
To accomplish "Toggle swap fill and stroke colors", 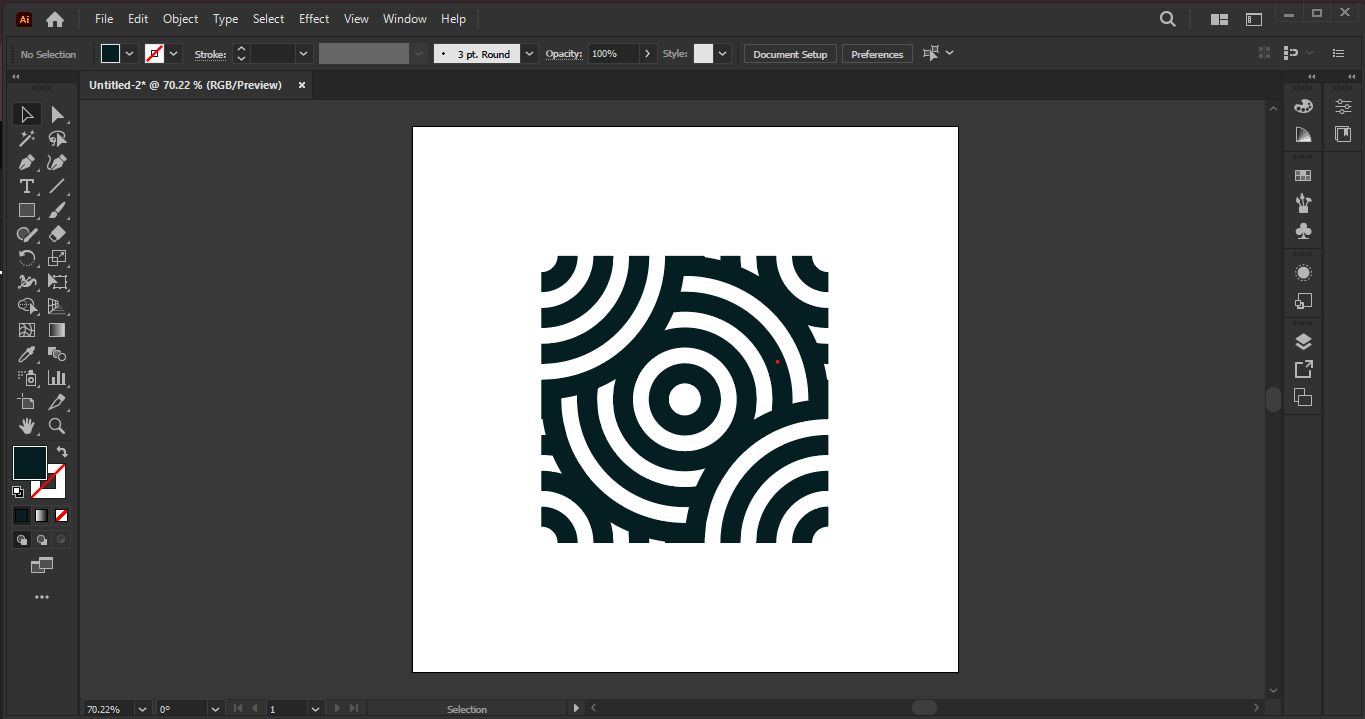I will click(x=60, y=450).
